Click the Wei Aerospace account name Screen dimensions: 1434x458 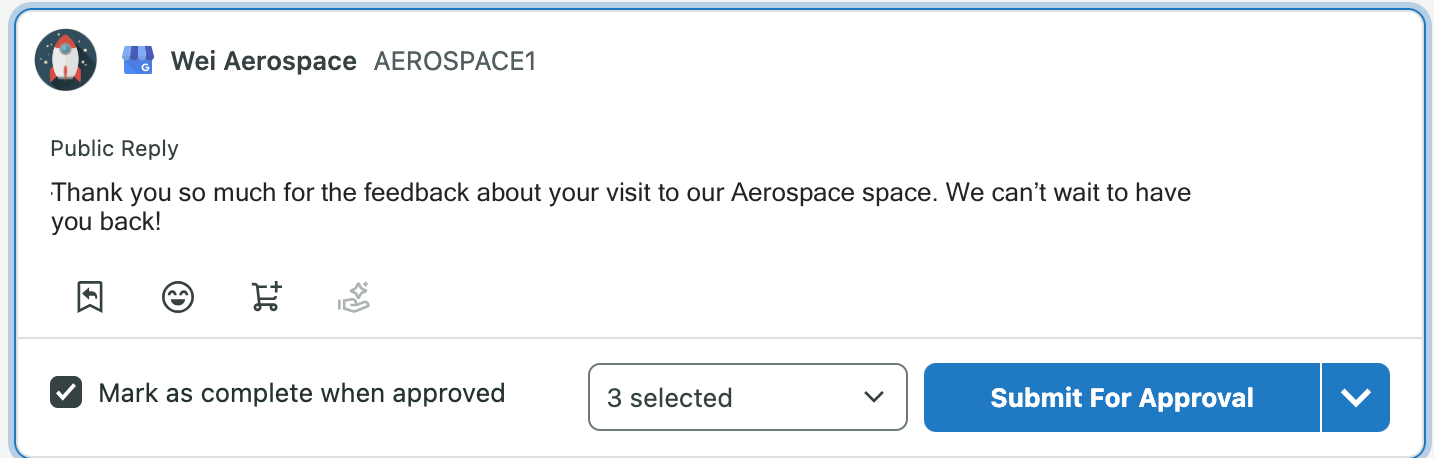(264, 61)
